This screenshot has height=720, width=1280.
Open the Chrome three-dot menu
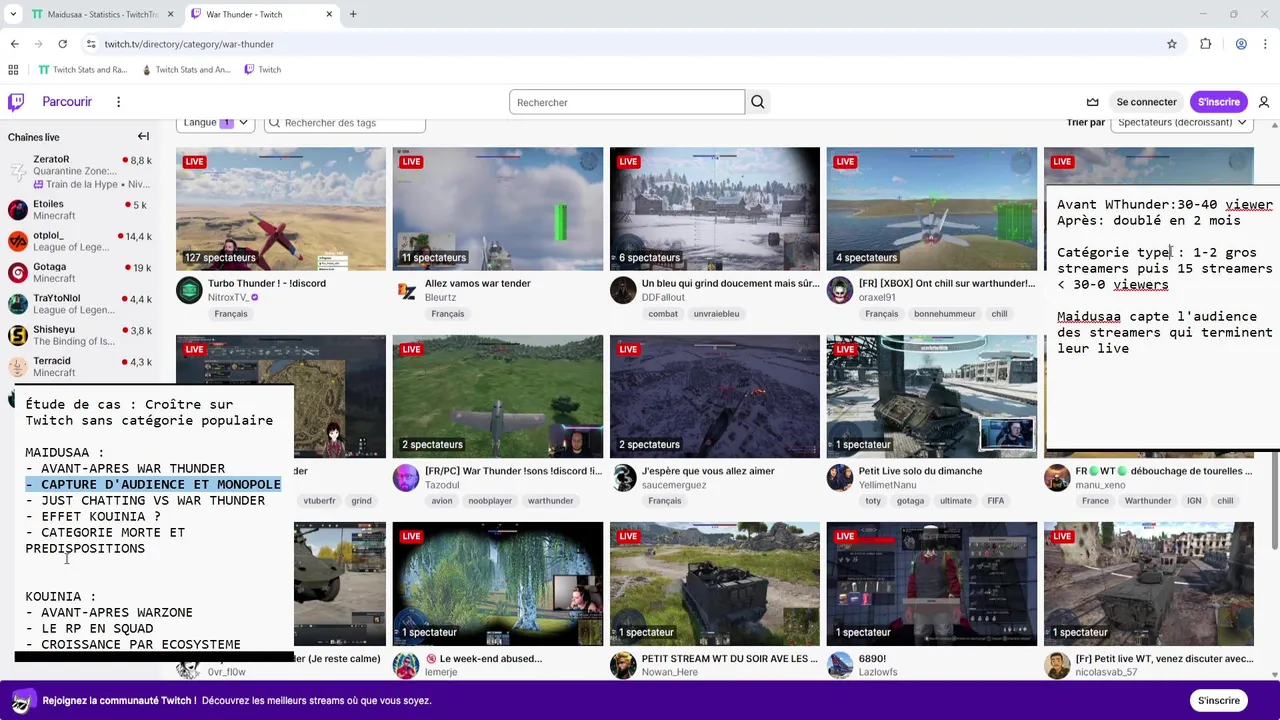[x=1266, y=44]
